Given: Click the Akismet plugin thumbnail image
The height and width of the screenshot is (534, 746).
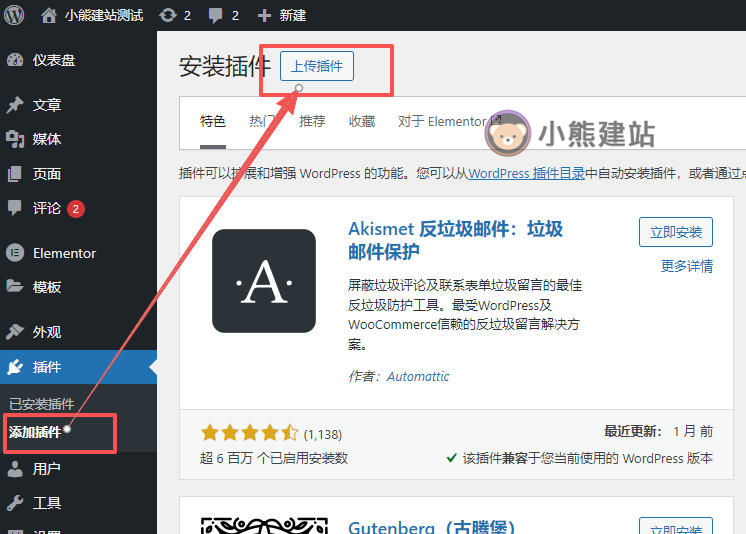Looking at the screenshot, I should [x=264, y=281].
